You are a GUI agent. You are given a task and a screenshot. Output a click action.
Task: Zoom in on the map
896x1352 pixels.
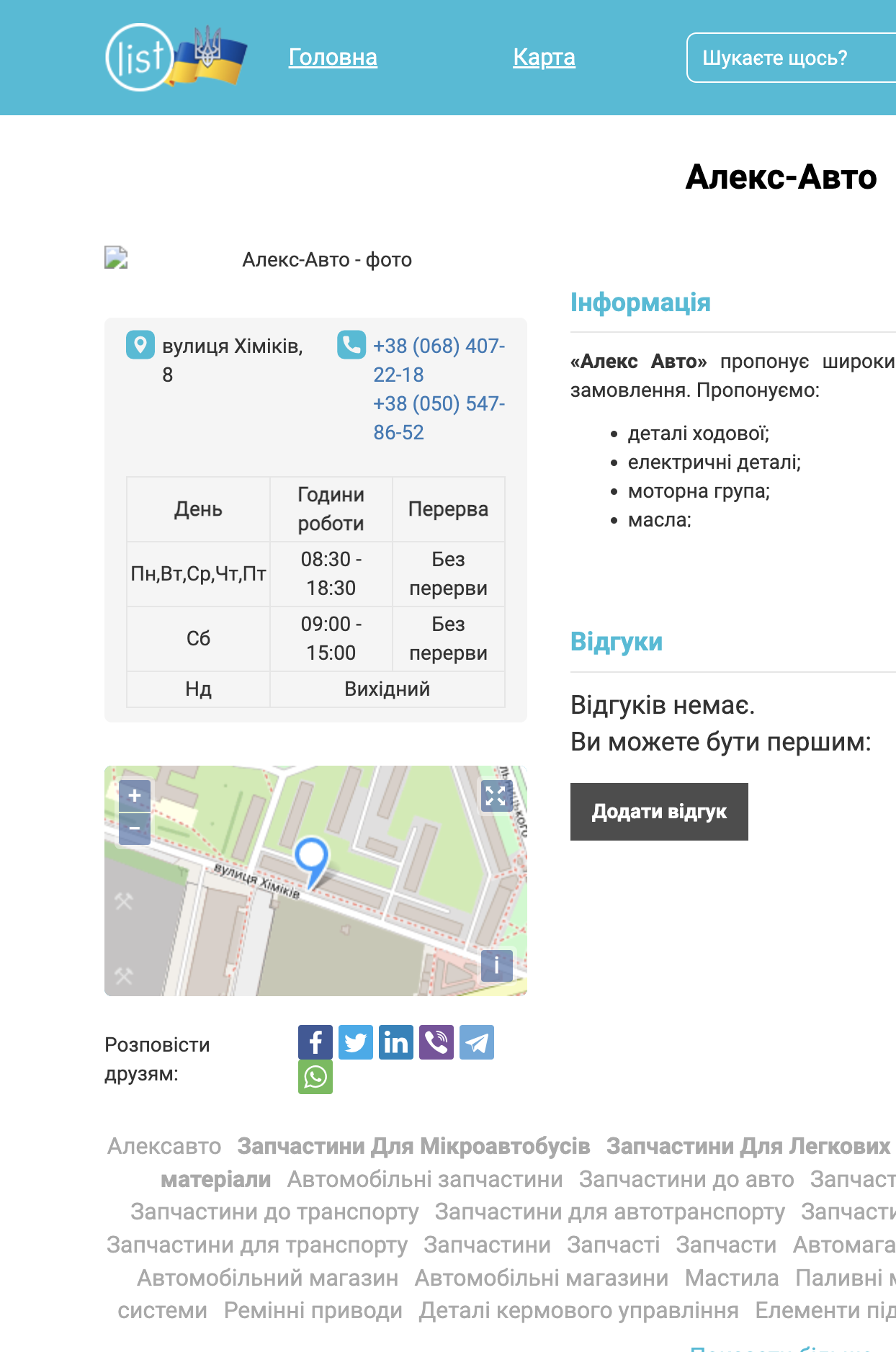135,796
